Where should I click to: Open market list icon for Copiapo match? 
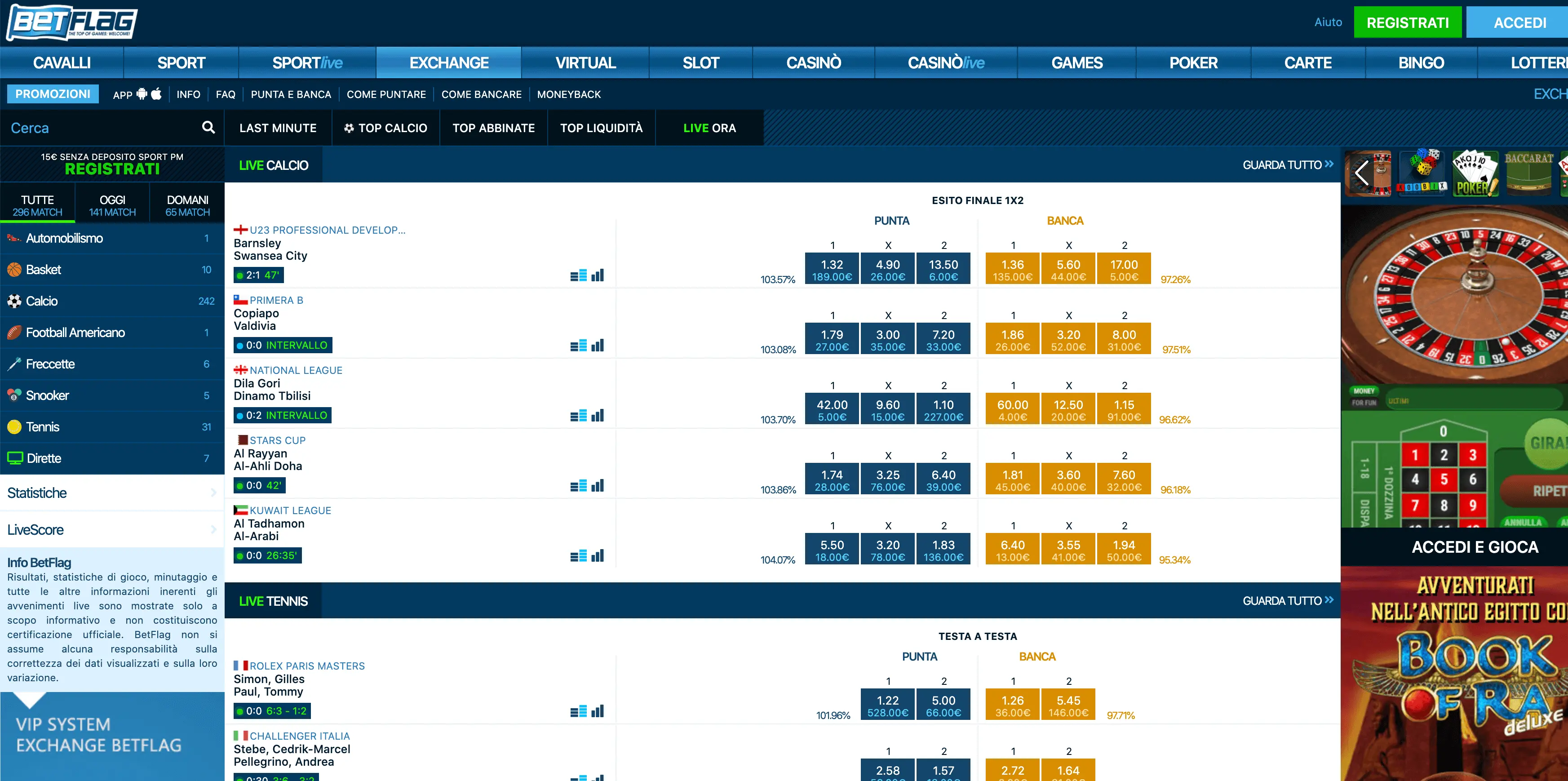click(578, 345)
